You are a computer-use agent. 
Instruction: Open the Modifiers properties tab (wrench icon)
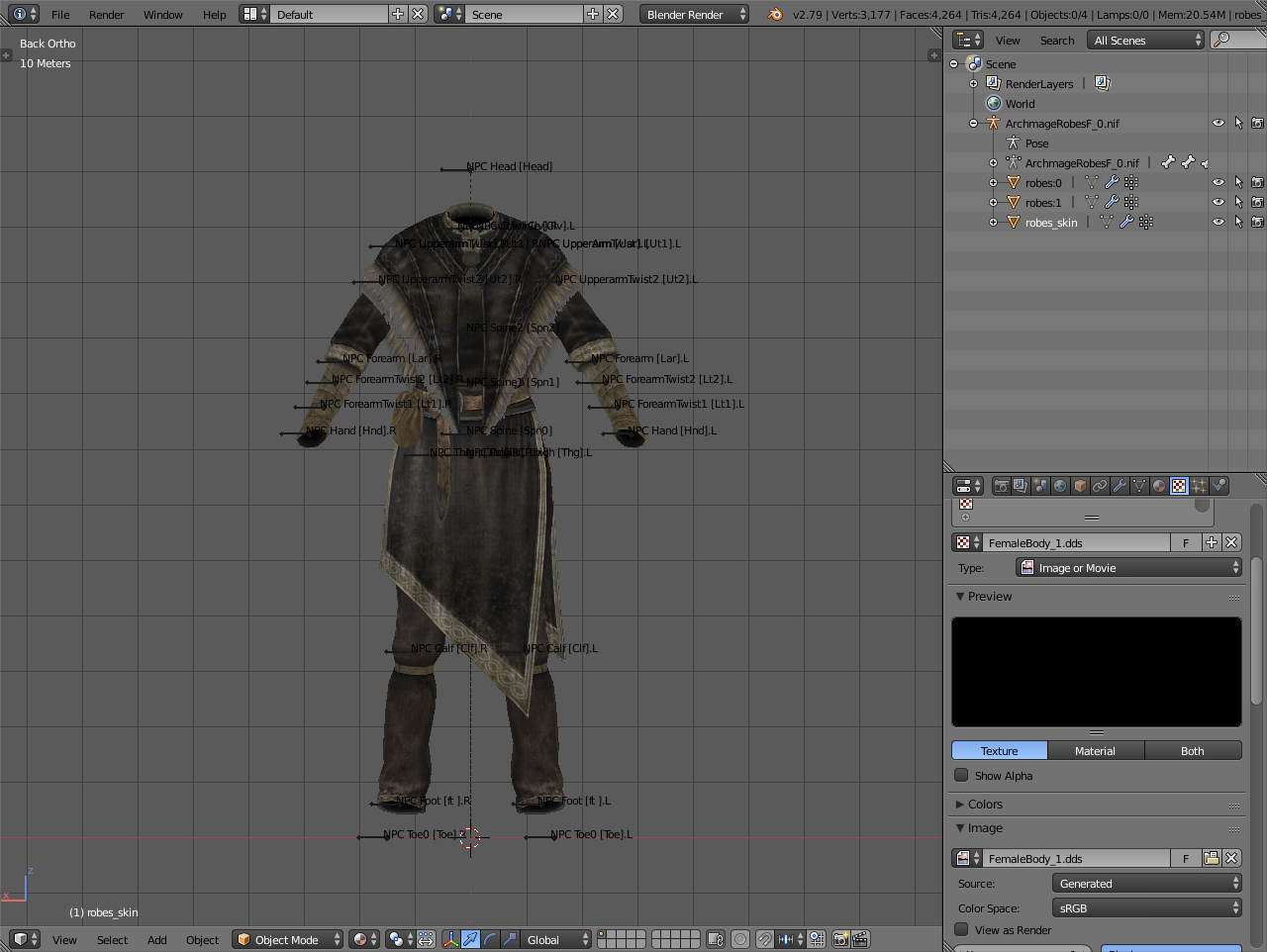pyautogui.click(x=1120, y=486)
